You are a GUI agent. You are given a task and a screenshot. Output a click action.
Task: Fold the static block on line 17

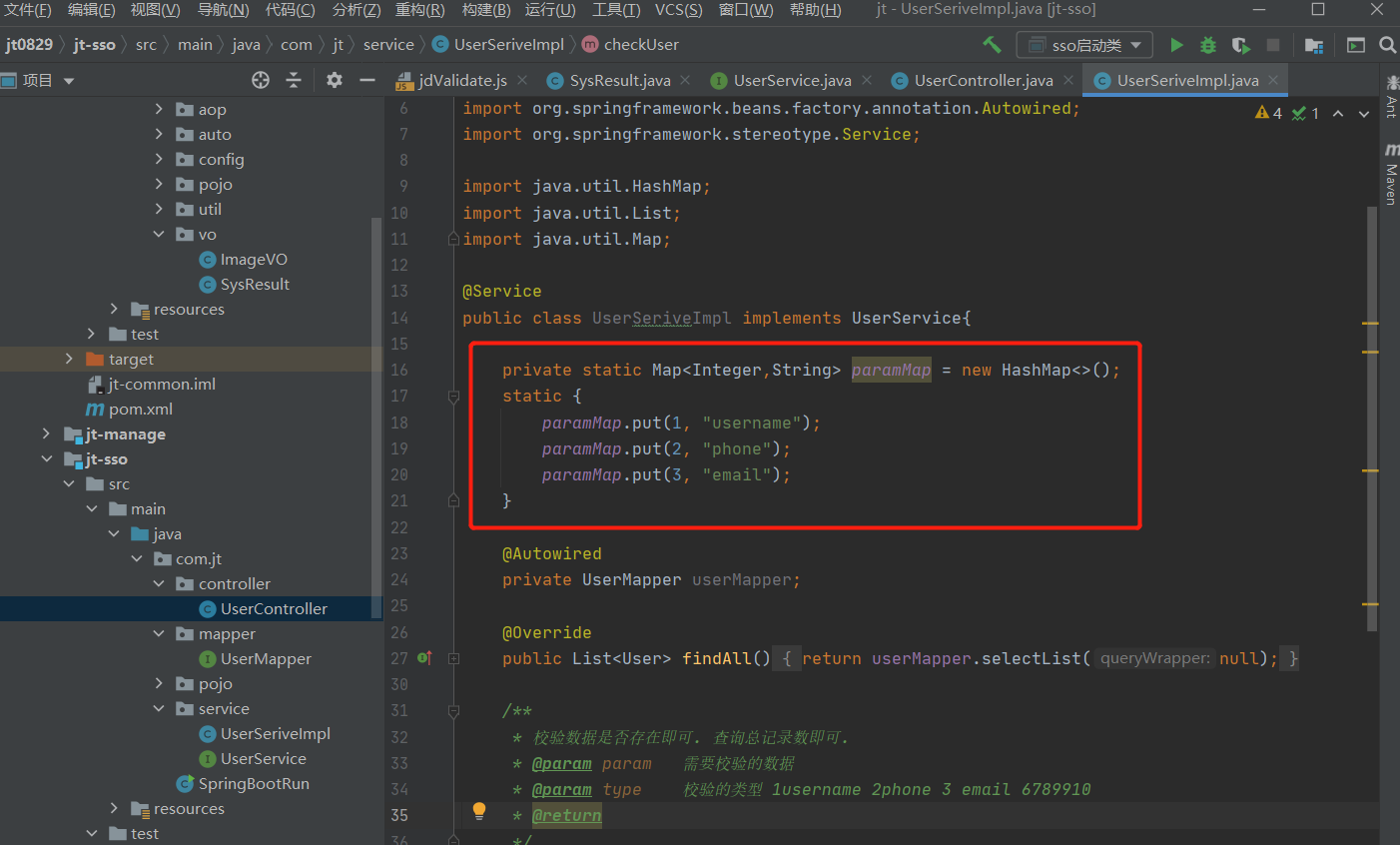point(453,397)
